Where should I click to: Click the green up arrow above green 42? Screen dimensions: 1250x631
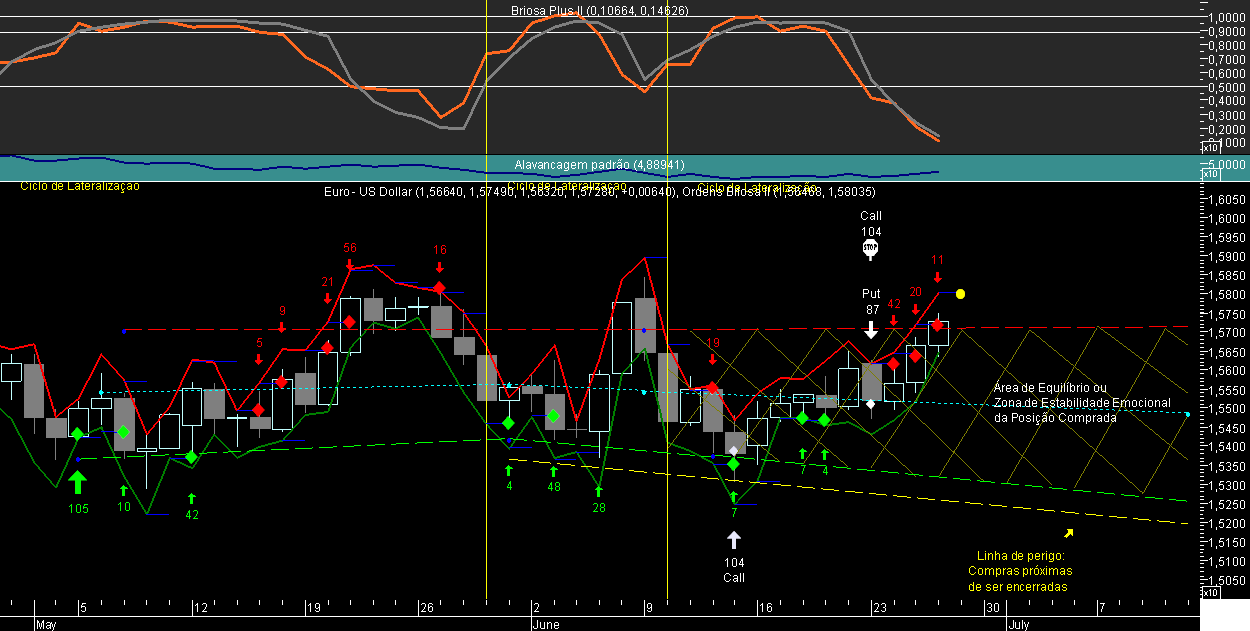click(x=192, y=497)
